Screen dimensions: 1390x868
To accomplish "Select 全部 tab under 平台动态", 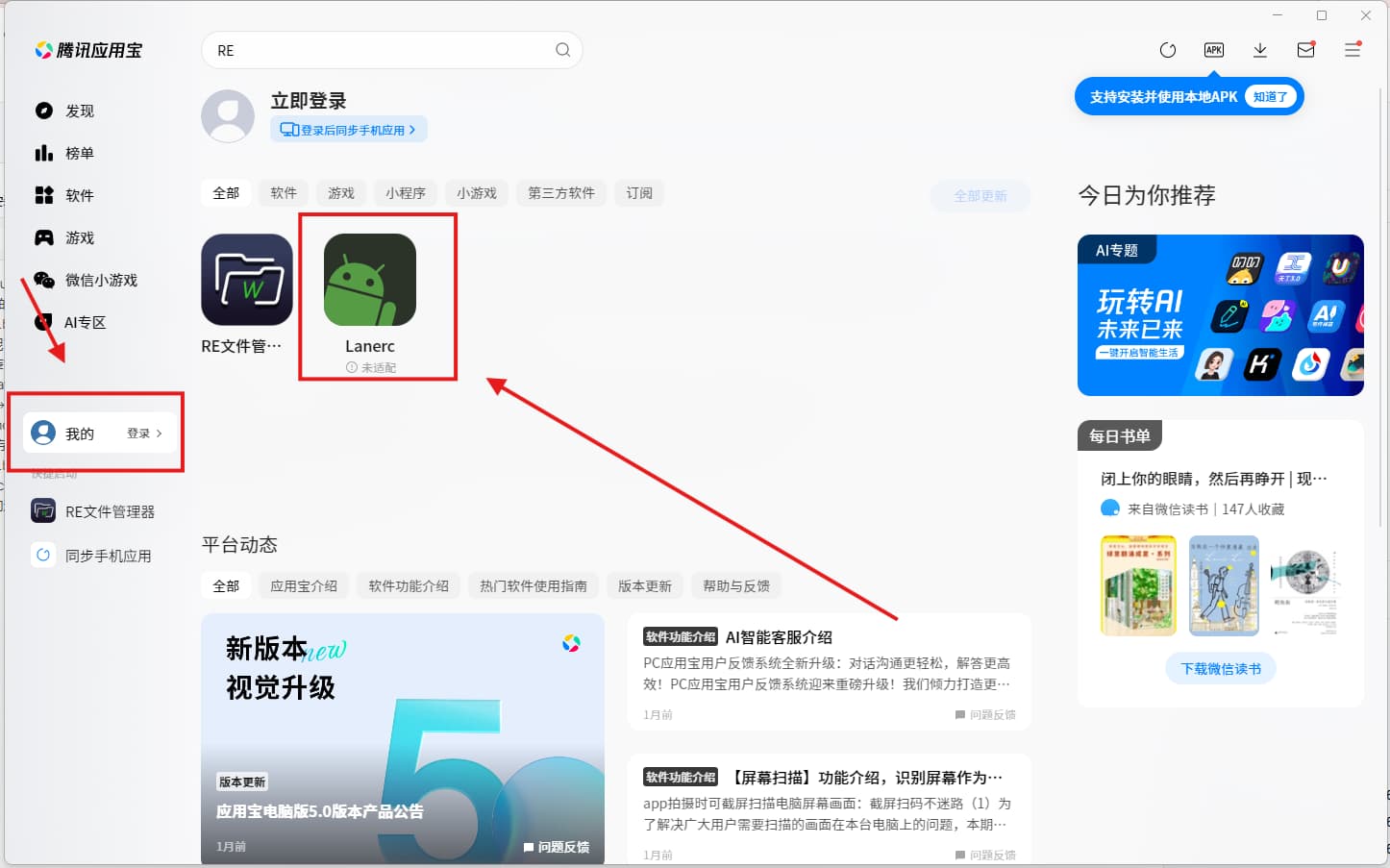I will point(226,586).
